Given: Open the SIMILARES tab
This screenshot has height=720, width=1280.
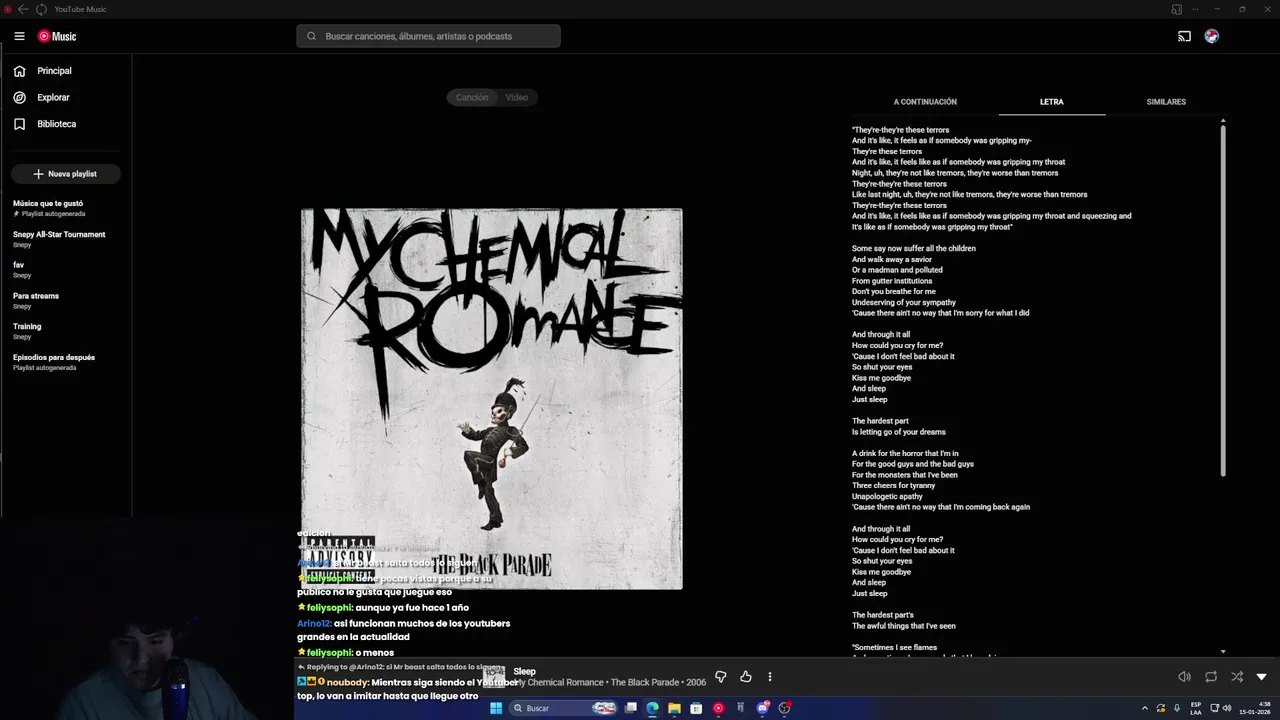Looking at the screenshot, I should click(1166, 102).
